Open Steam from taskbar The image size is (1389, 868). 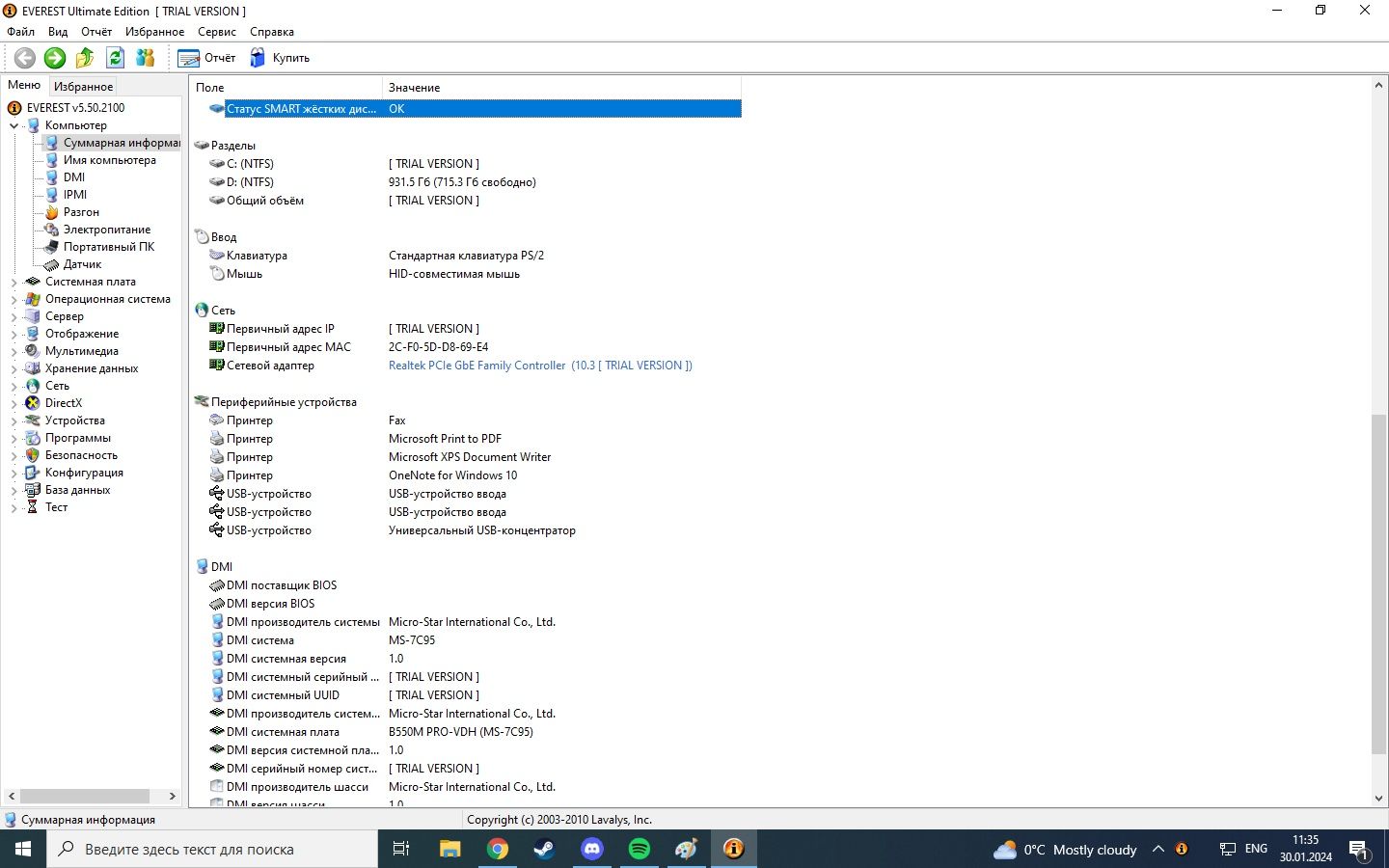[545, 849]
